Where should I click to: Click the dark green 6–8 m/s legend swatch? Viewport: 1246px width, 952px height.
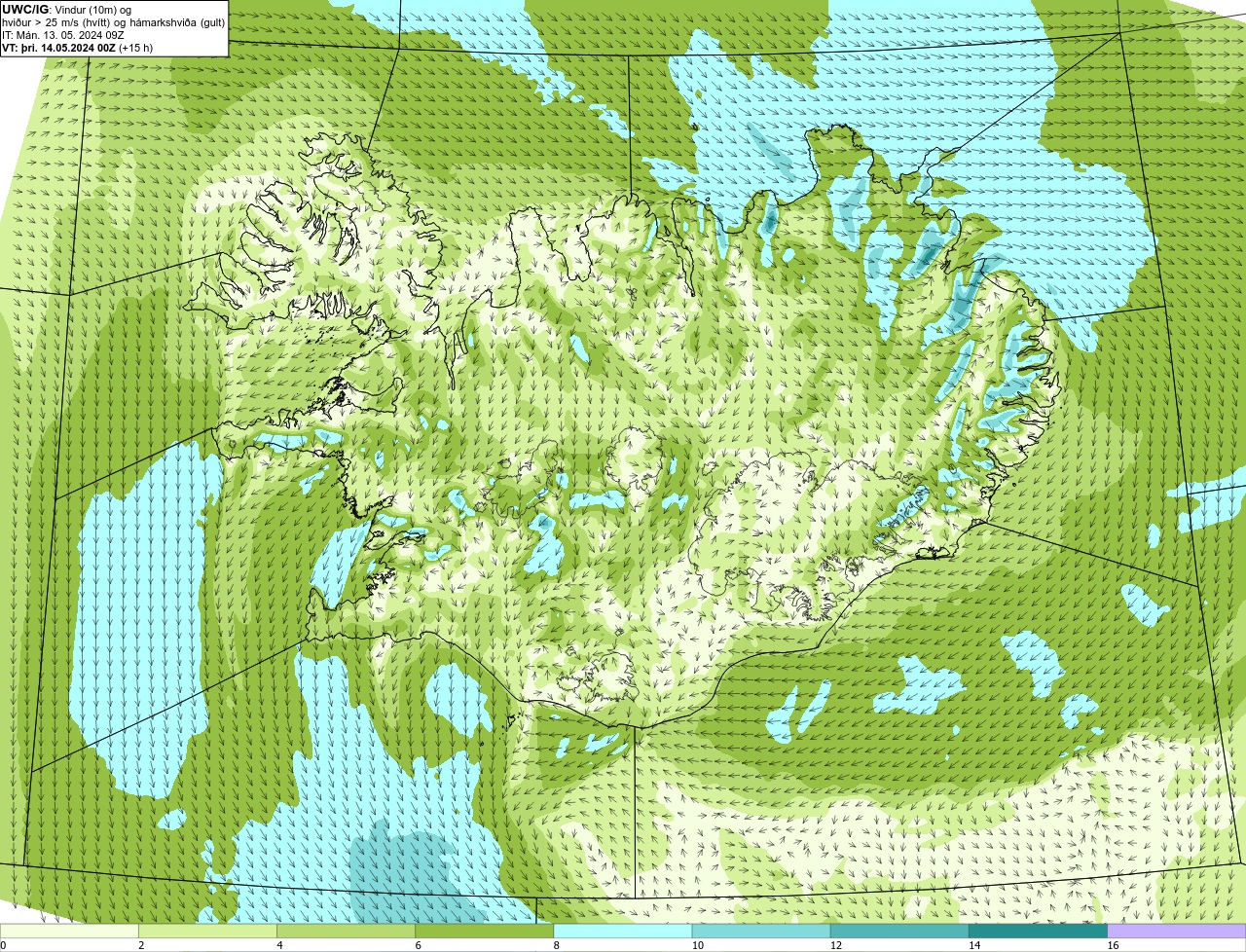(x=485, y=931)
